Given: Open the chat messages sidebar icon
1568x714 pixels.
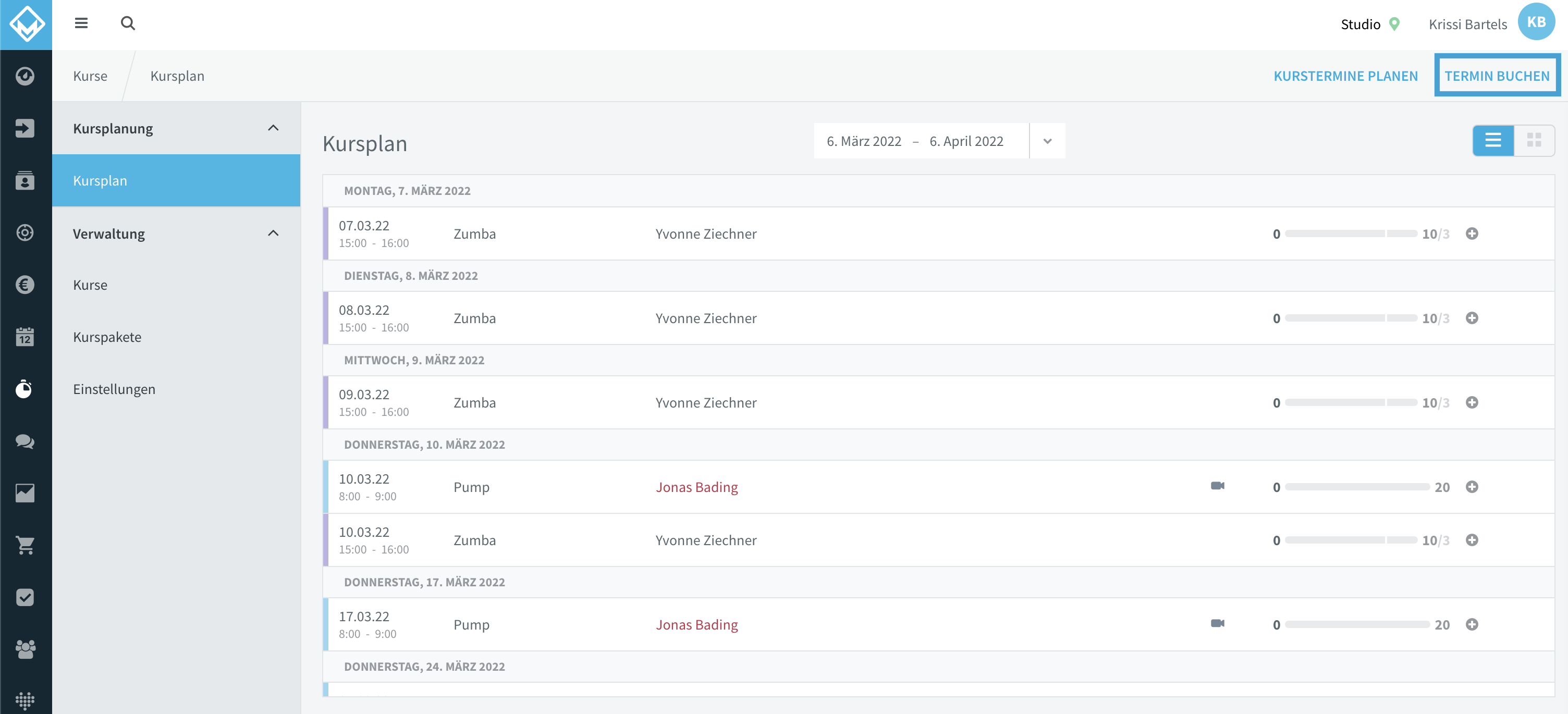Looking at the screenshot, I should tap(25, 441).
